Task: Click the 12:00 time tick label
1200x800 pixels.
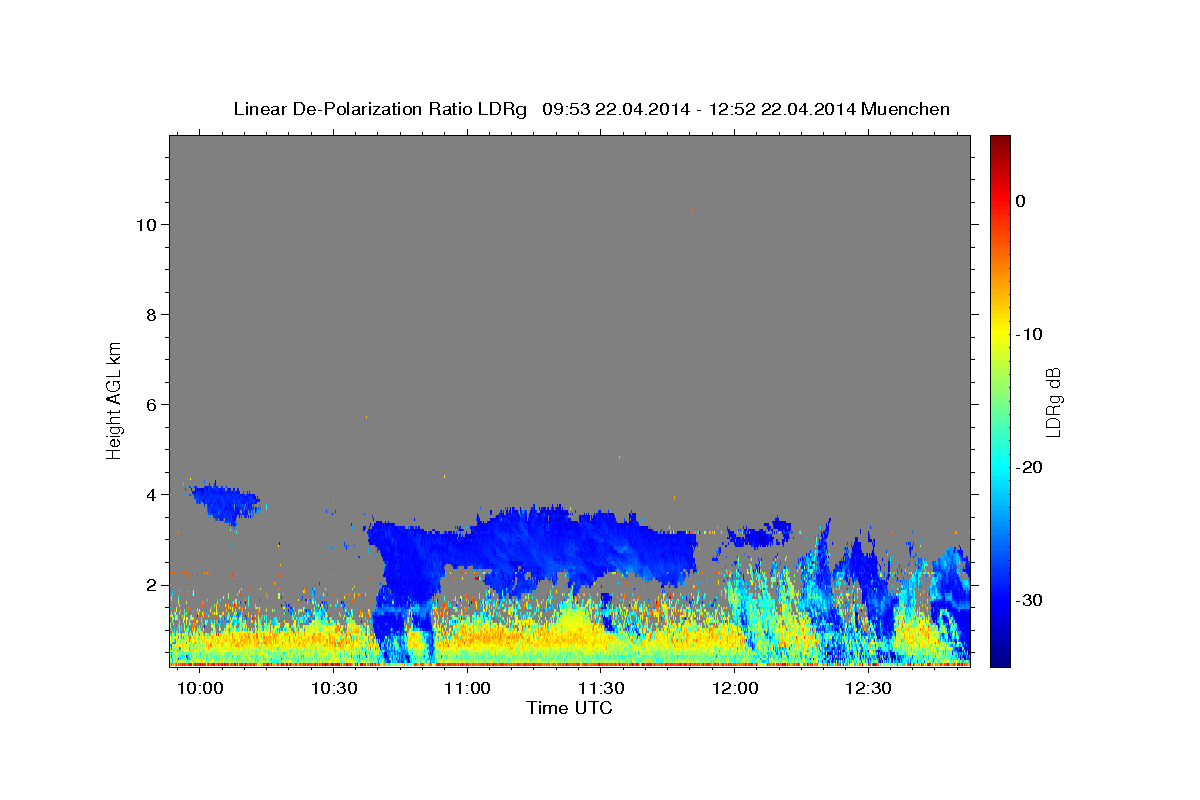Action: click(735, 689)
